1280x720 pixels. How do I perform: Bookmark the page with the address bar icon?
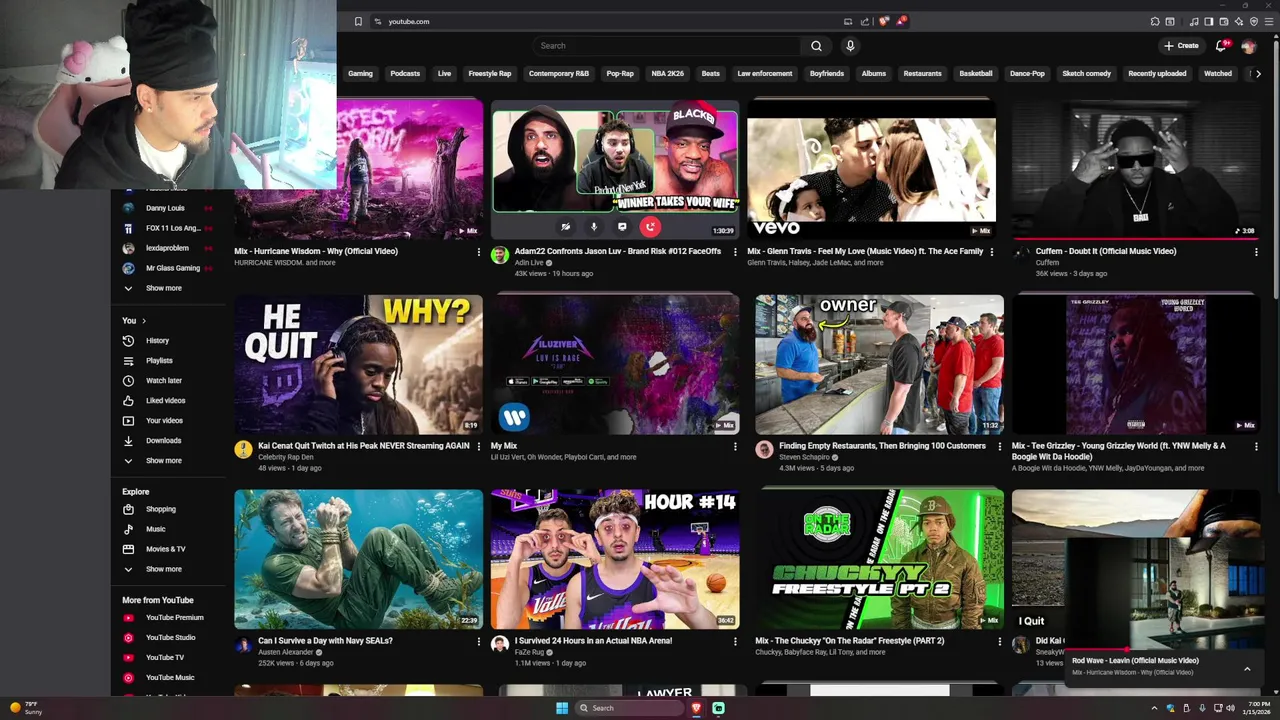point(358,21)
